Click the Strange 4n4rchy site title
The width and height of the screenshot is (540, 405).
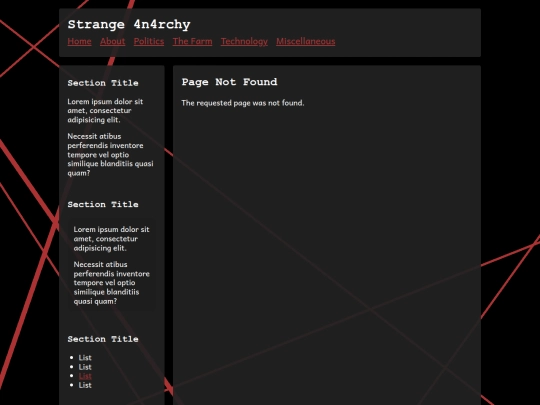(x=129, y=24)
